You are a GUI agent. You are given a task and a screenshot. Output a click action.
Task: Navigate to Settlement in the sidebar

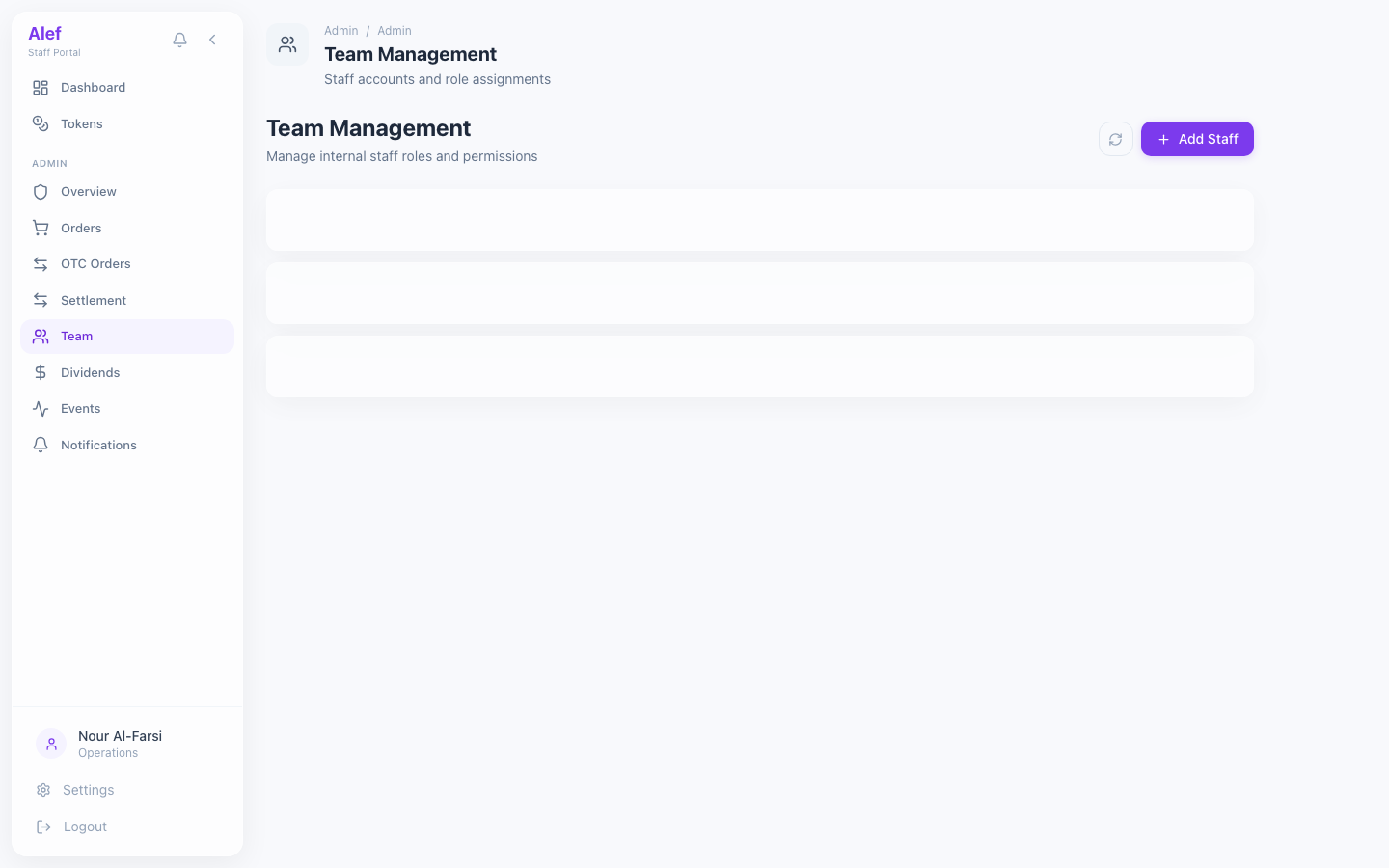(93, 300)
